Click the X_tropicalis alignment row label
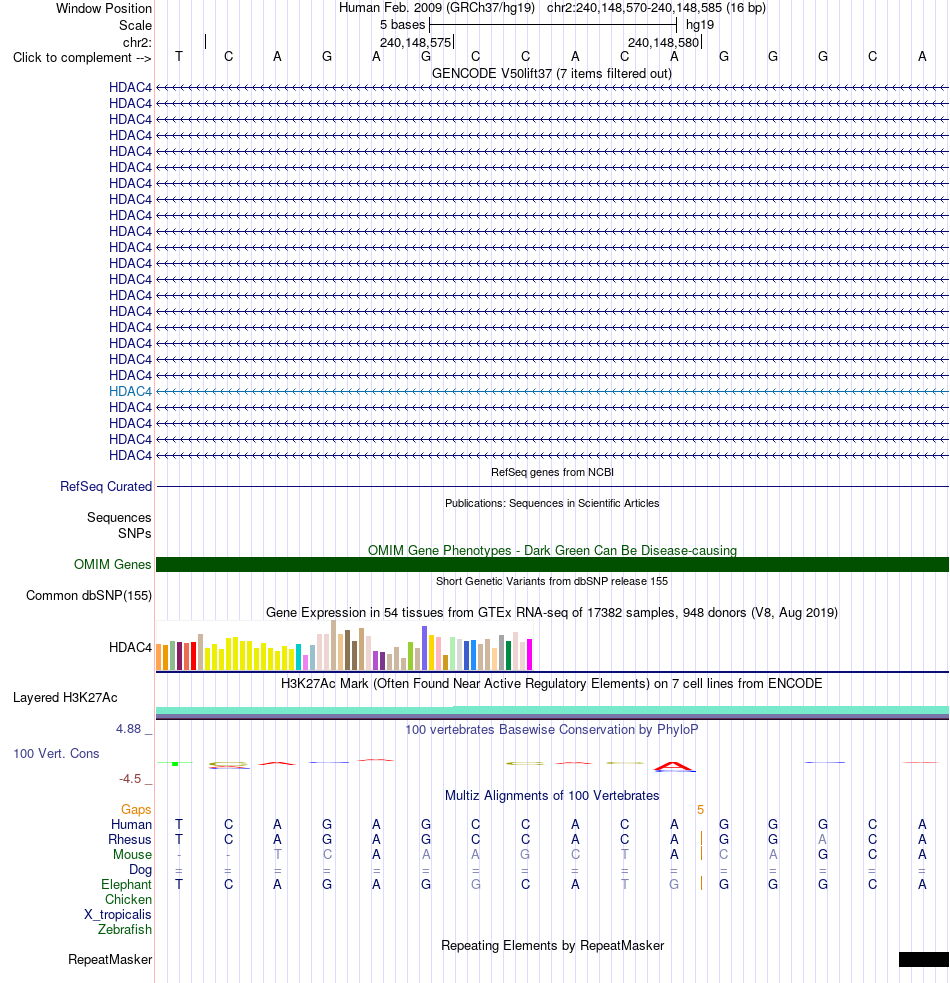Viewport: 950px width, 983px height. point(118,915)
